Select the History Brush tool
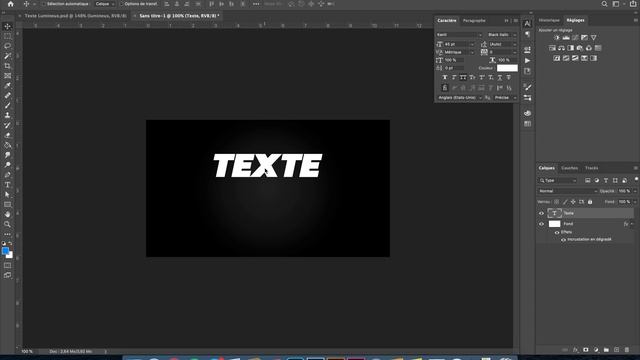The image size is (640, 360). pyautogui.click(x=7, y=125)
